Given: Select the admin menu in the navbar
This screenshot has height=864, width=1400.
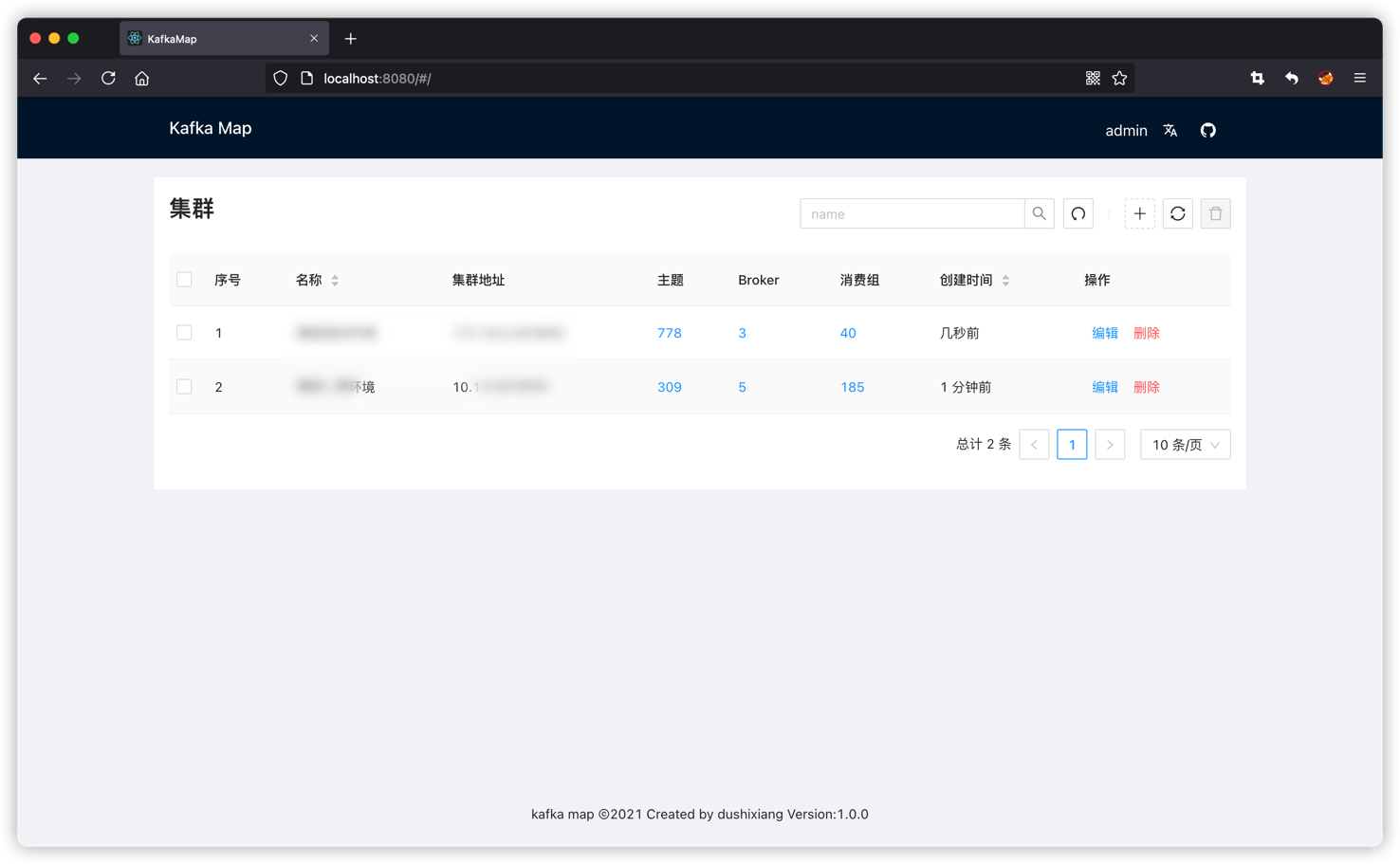Looking at the screenshot, I should tap(1126, 130).
